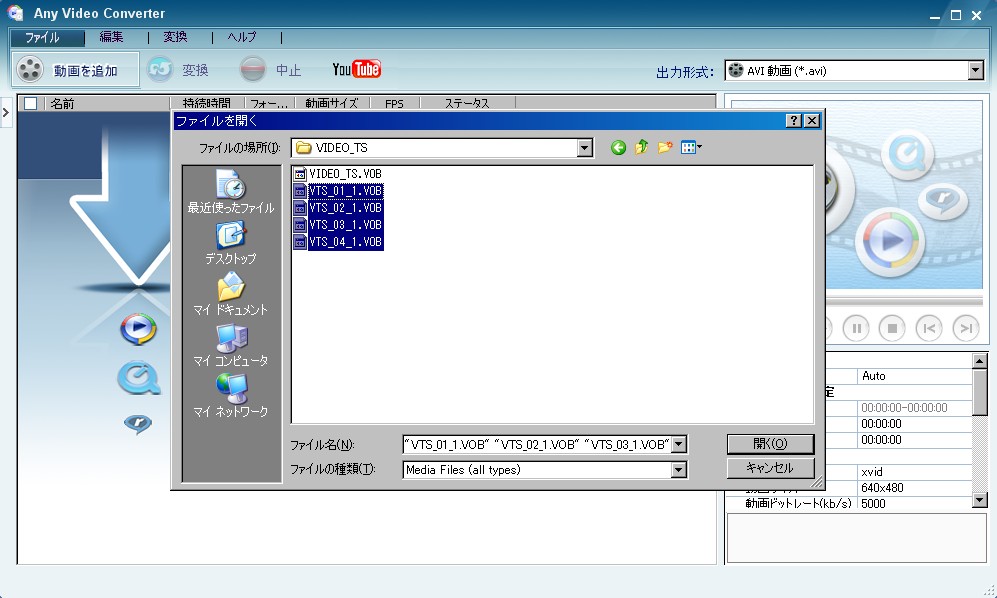Click the キャンセル button
The height and width of the screenshot is (598, 997).
[770, 468]
